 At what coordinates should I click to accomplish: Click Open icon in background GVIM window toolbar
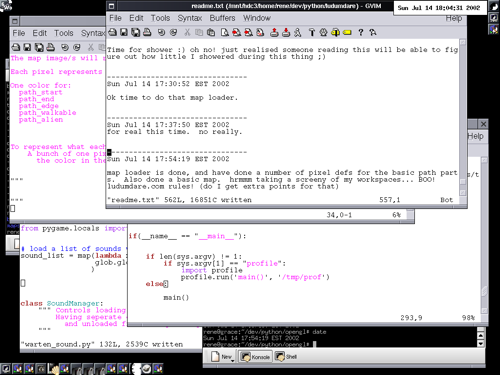coord(16,47)
